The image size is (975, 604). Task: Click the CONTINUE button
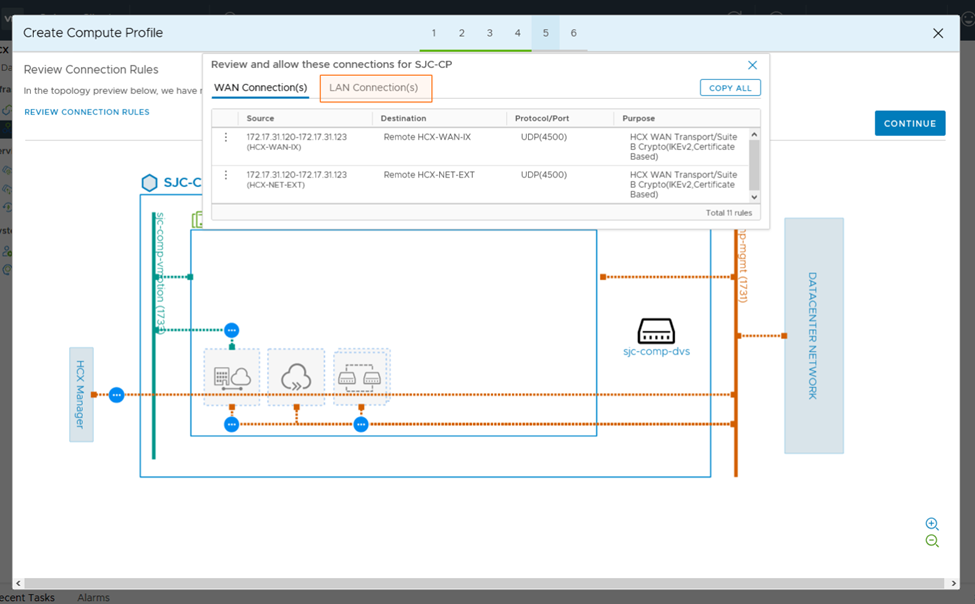pos(909,123)
